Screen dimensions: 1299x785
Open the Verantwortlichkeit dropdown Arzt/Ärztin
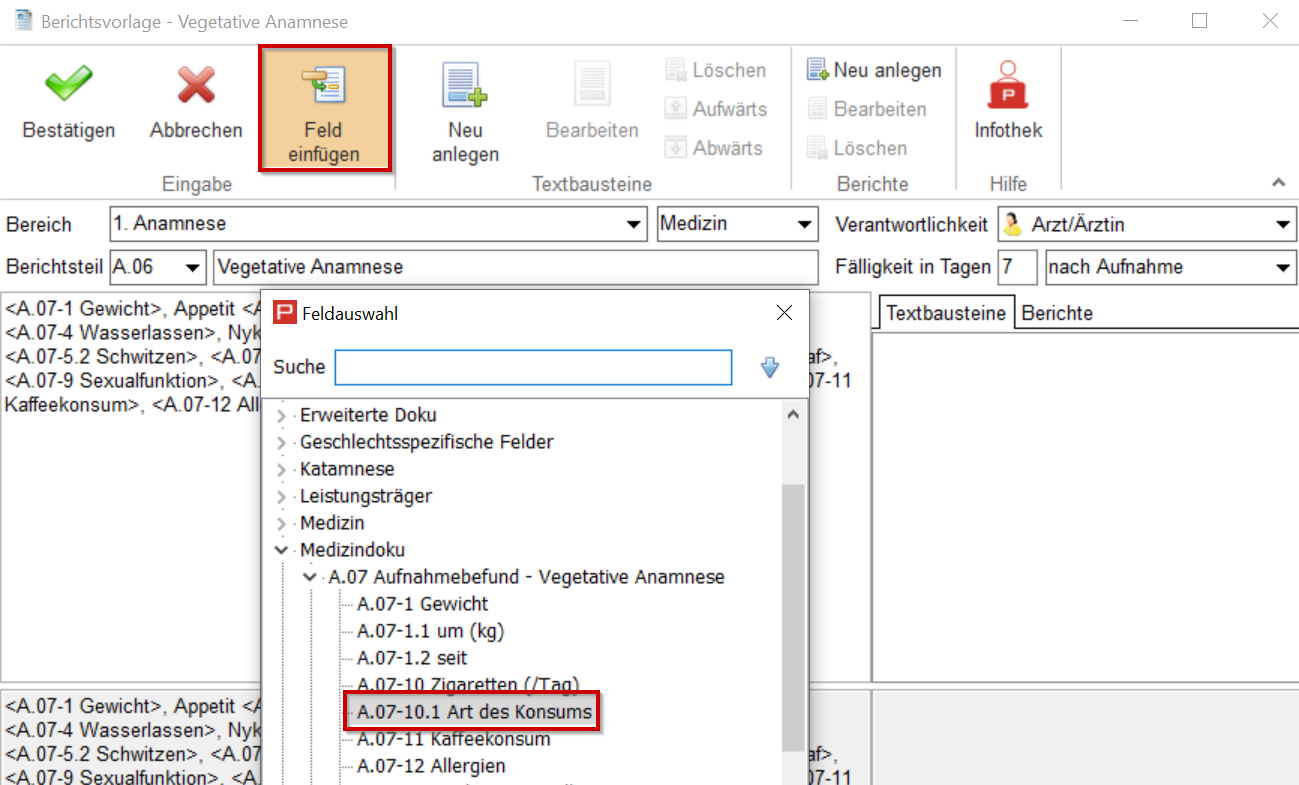[1284, 225]
